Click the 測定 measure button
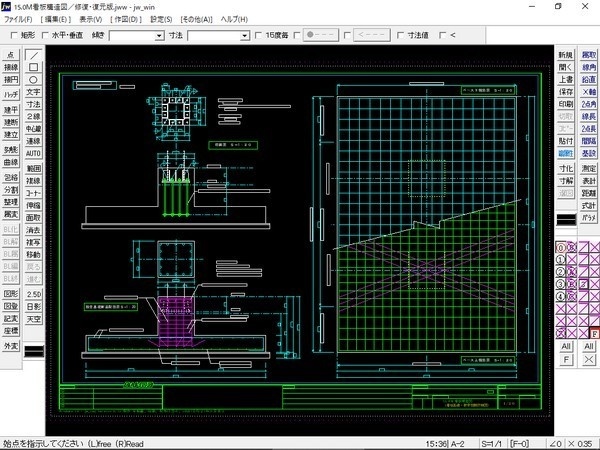The width and height of the screenshot is (600, 450). [x=589, y=168]
